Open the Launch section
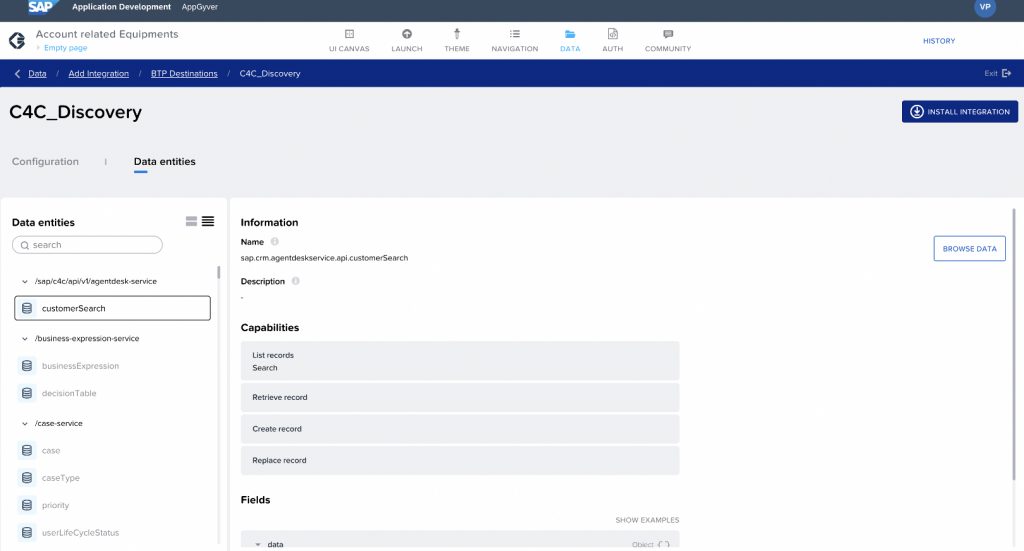The image size is (1024, 551). pos(407,40)
